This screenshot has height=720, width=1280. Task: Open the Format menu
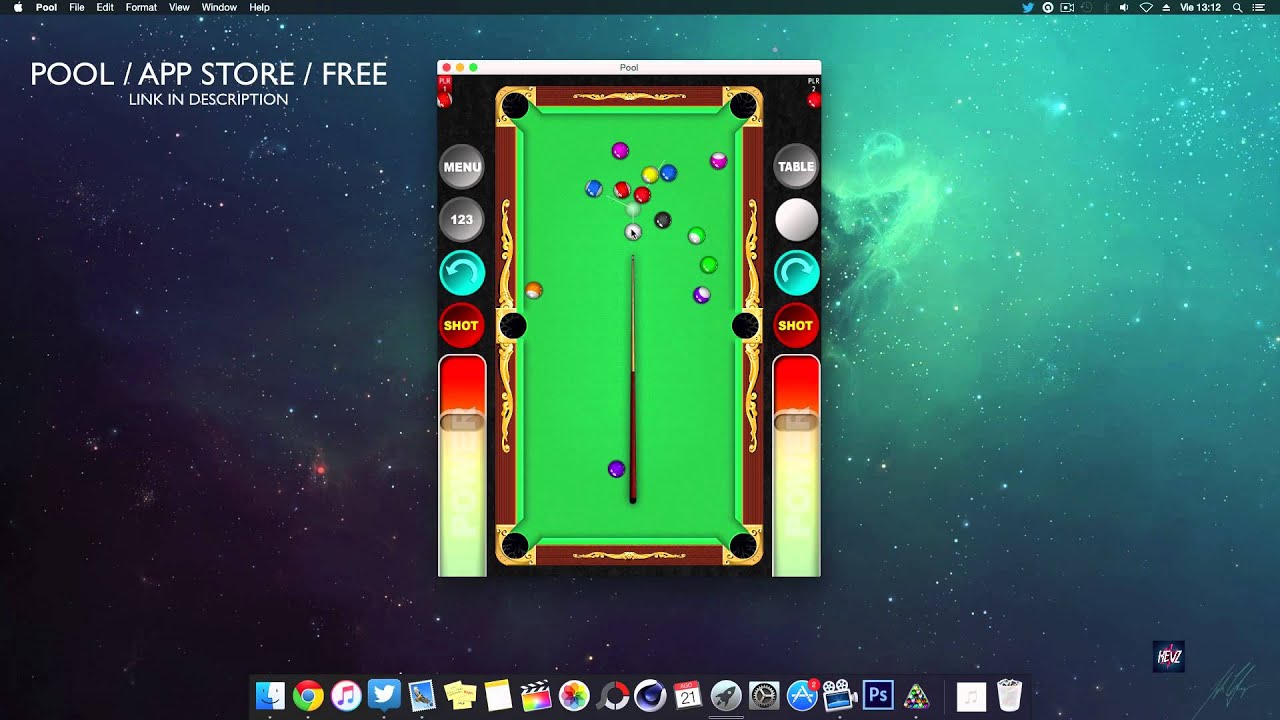[141, 7]
